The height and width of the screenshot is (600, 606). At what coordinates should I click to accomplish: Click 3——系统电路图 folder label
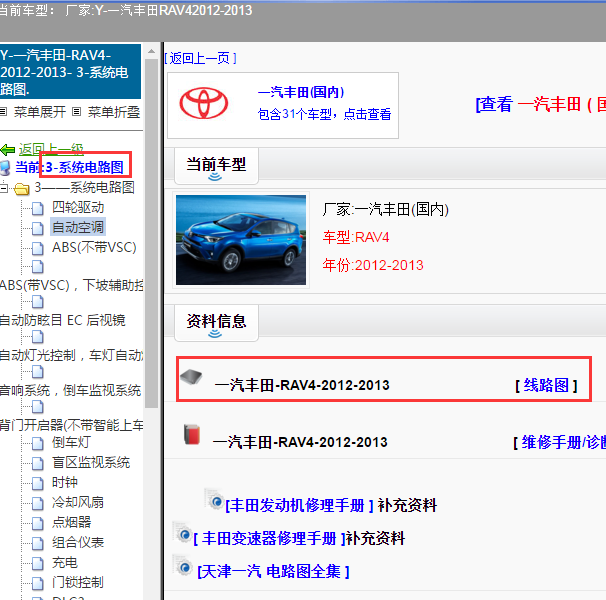[x=85, y=188]
